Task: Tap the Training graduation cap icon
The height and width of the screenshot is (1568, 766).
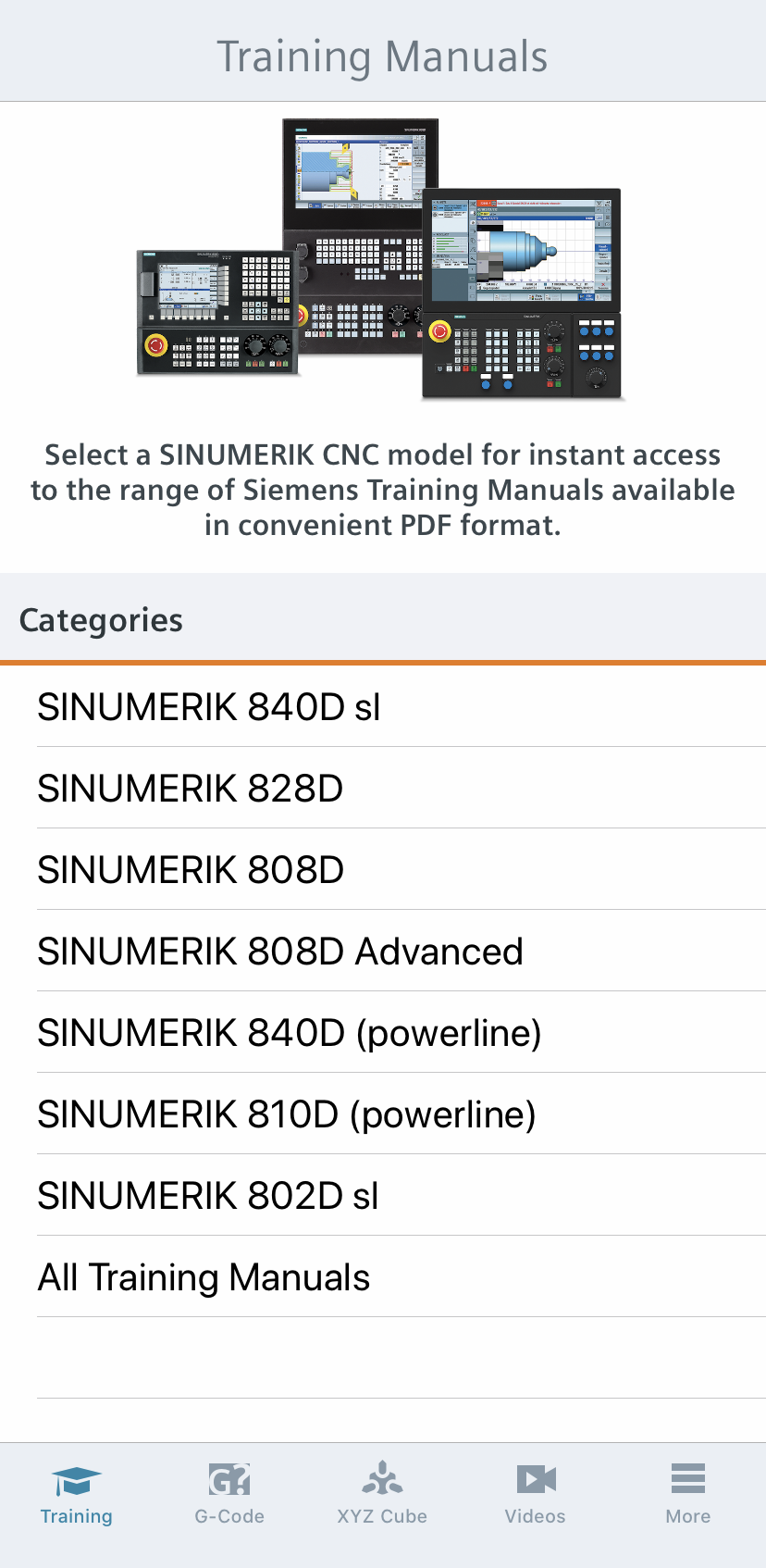Action: tap(77, 1480)
